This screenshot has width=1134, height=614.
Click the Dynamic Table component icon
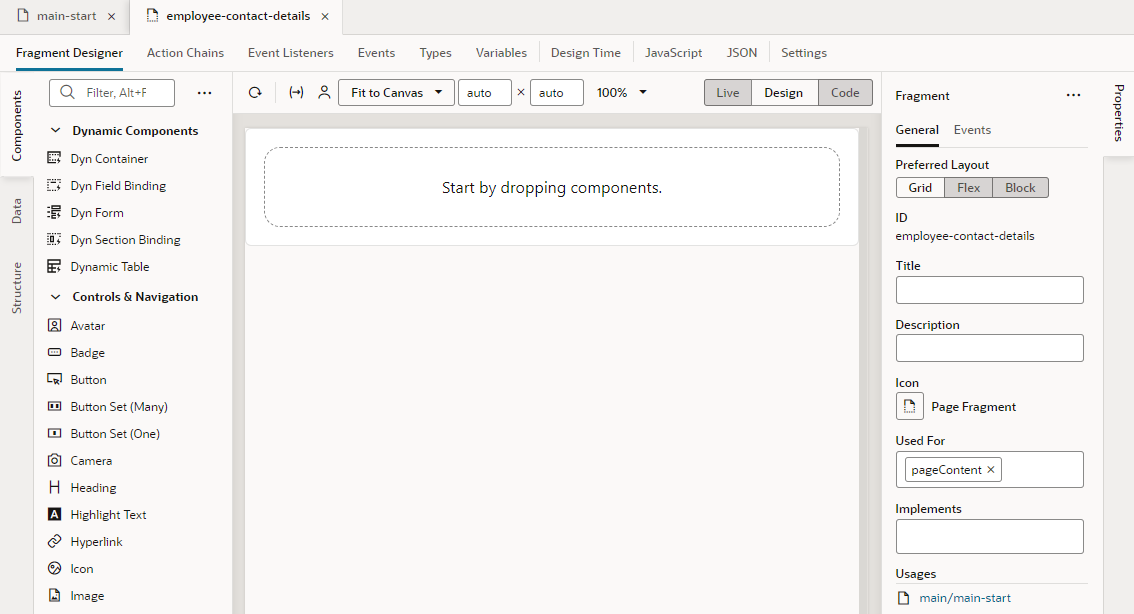click(54, 266)
